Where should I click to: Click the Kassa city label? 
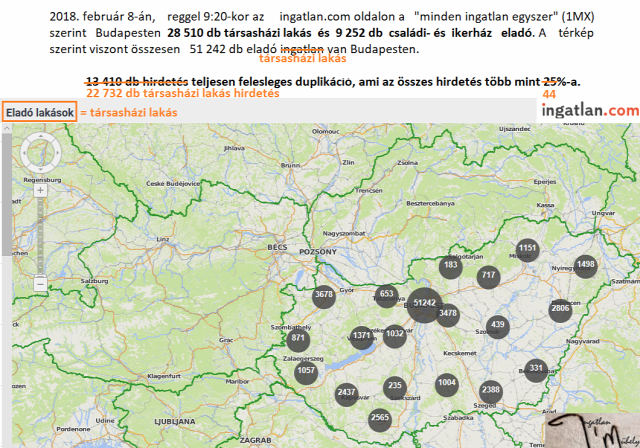545,205
